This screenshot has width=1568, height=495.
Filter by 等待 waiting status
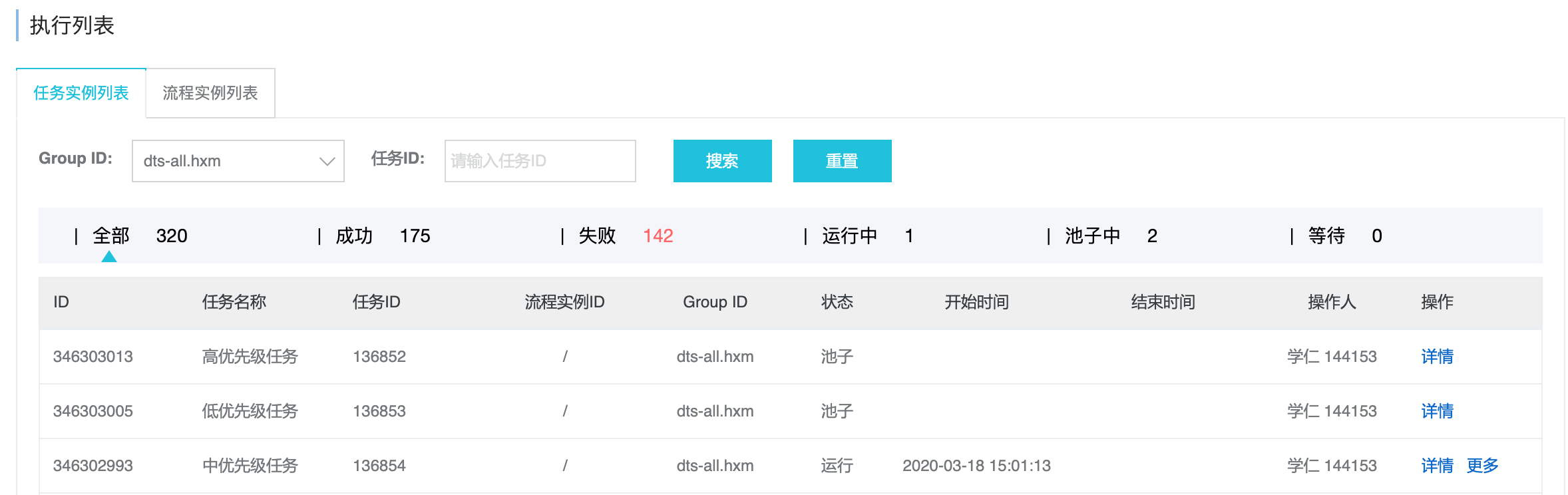coord(1326,236)
